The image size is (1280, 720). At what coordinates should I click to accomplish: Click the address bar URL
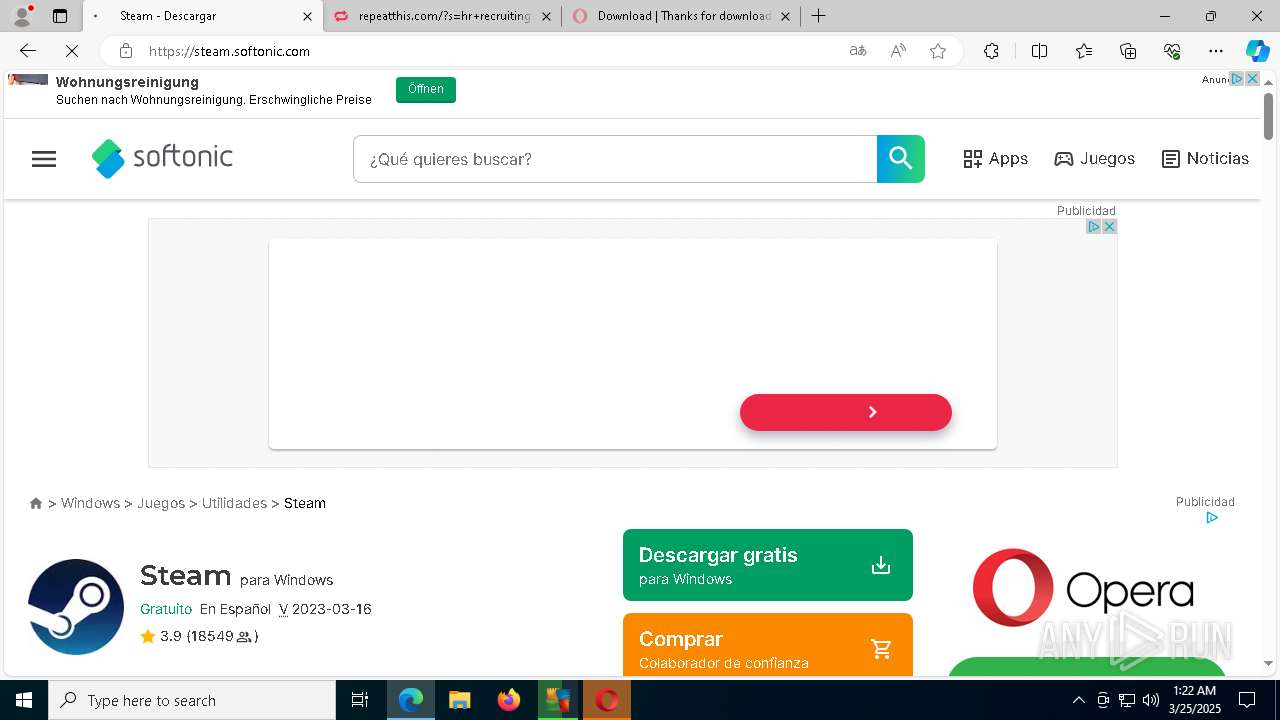[229, 51]
